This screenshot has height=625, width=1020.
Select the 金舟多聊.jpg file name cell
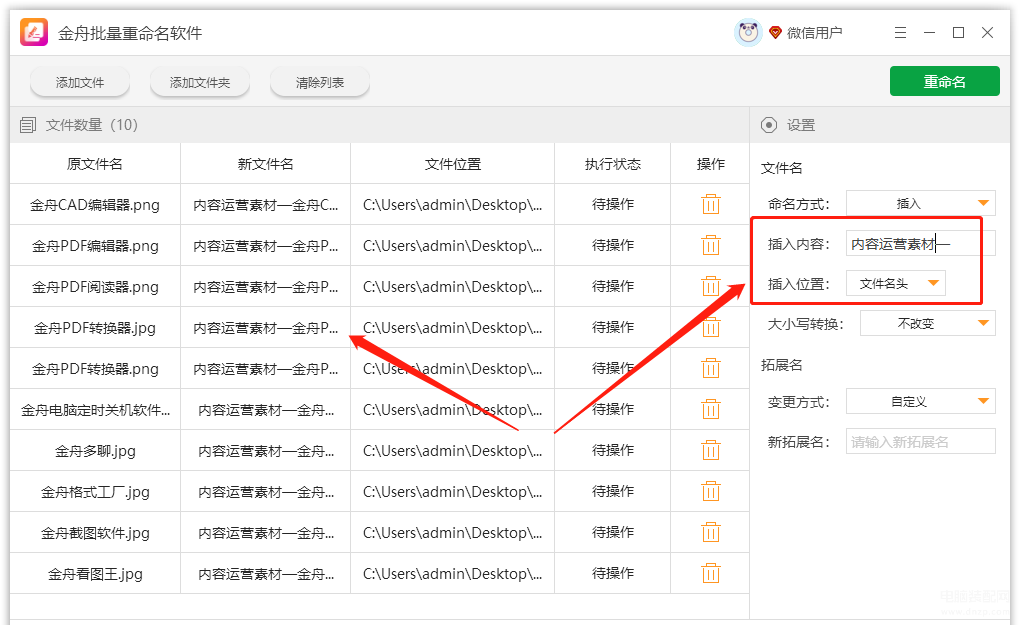pyautogui.click(x=95, y=451)
